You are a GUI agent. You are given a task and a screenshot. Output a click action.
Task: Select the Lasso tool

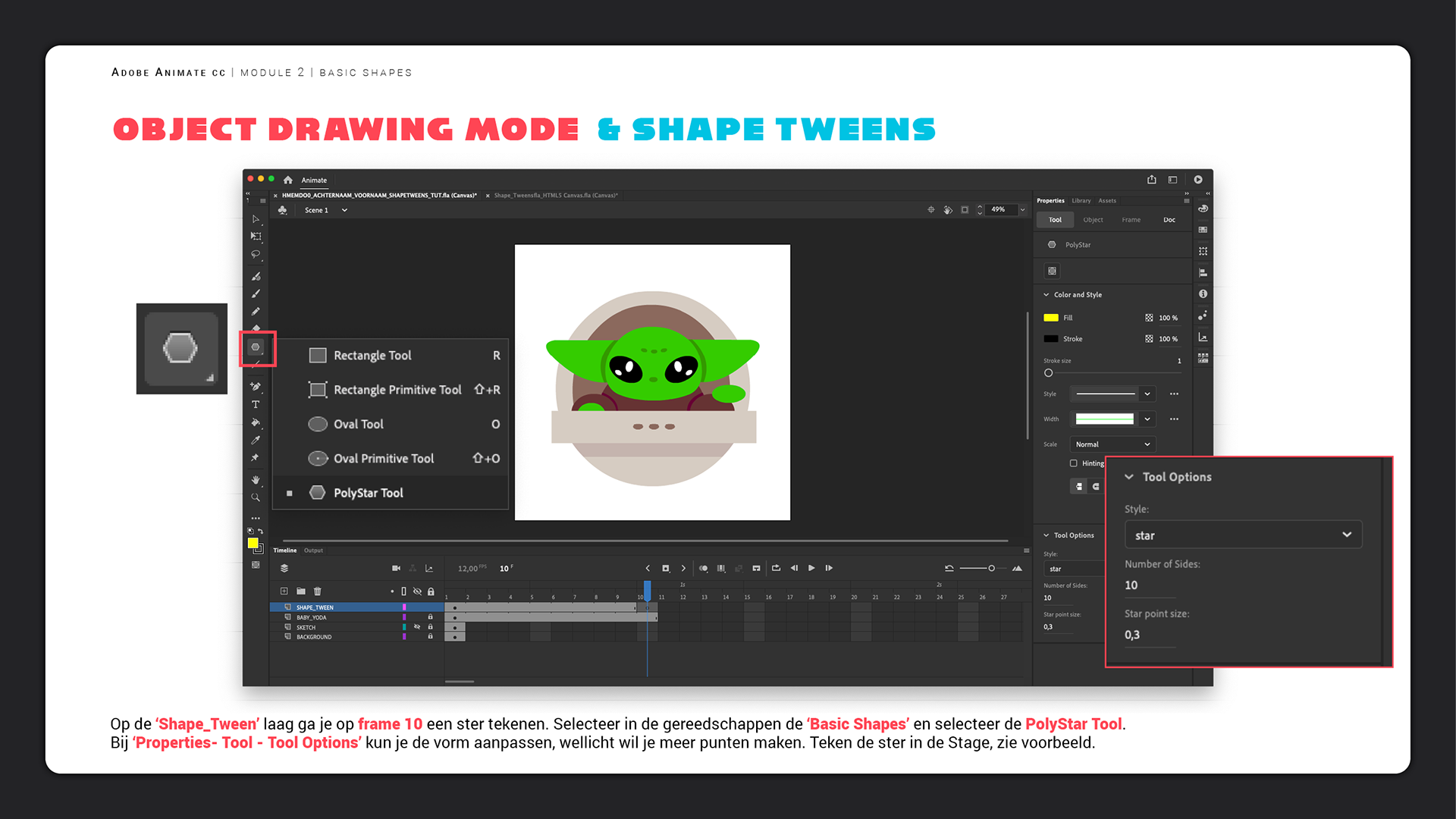click(256, 255)
